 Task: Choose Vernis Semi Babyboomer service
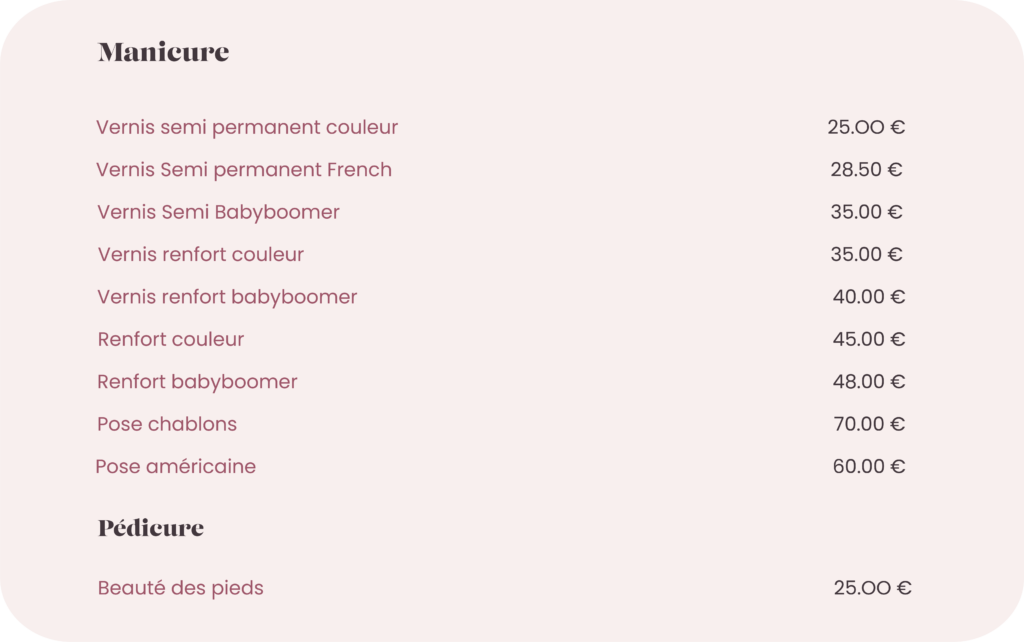(x=218, y=213)
